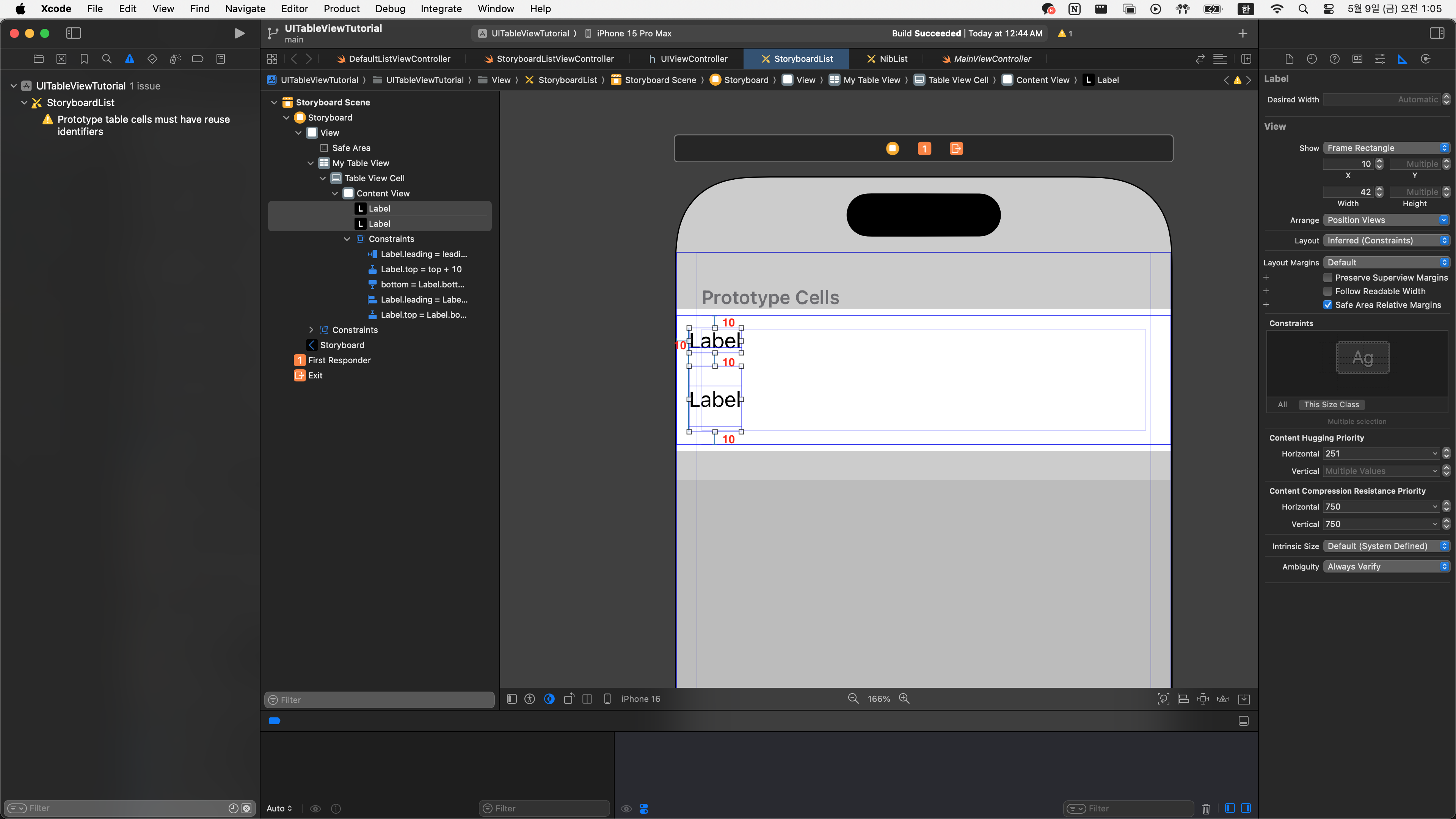Switch to the MainViewController tab
Screen dimensions: 1456x819
986,59
